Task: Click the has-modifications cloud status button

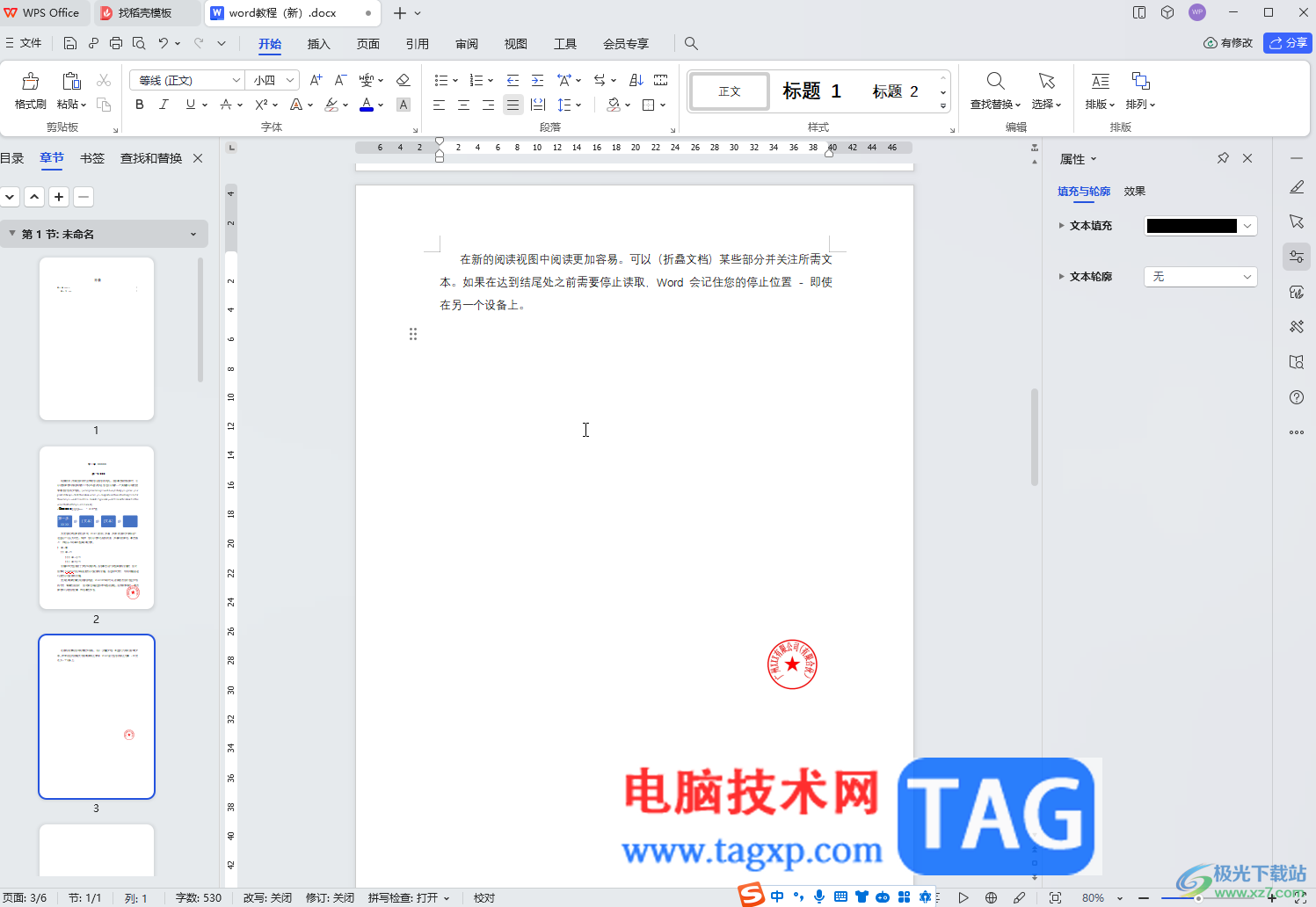Action: tap(1228, 42)
